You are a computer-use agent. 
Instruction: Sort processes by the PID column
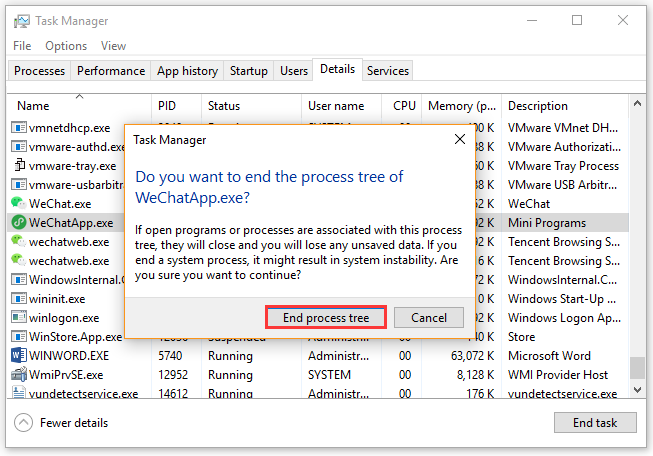coord(167,106)
